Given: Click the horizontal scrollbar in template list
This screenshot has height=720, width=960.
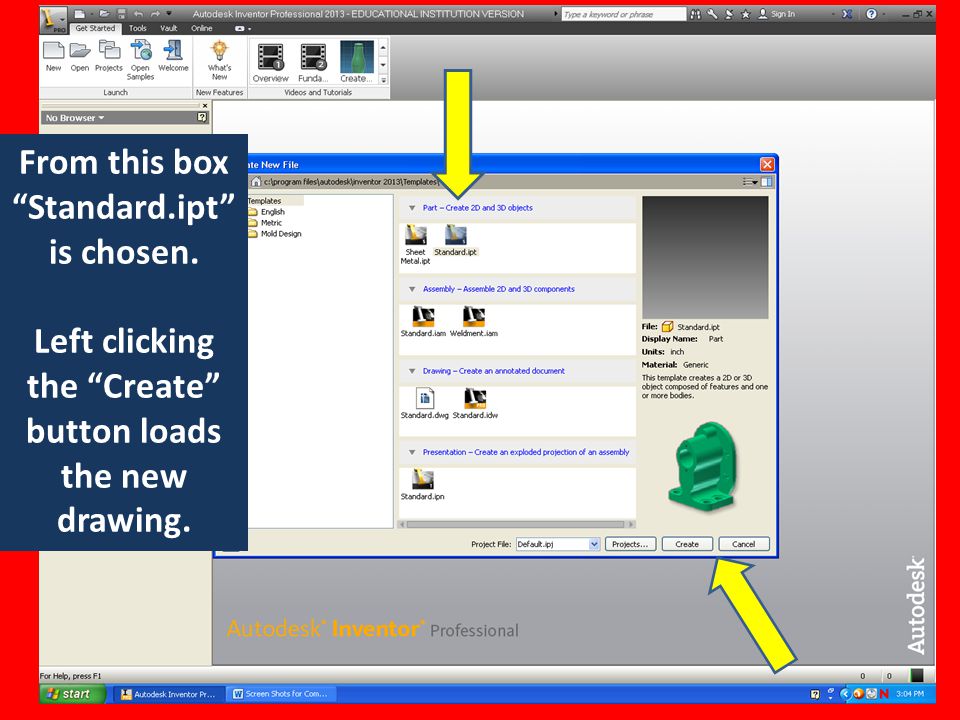Looking at the screenshot, I should pyautogui.click(x=517, y=524).
